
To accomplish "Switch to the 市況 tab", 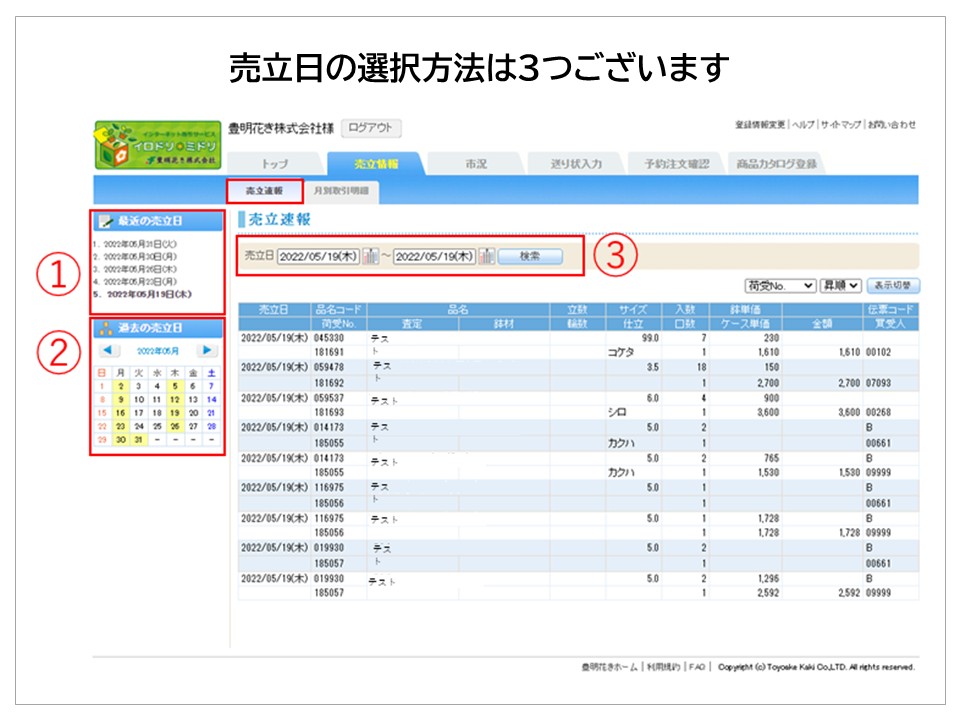I will point(476,164).
